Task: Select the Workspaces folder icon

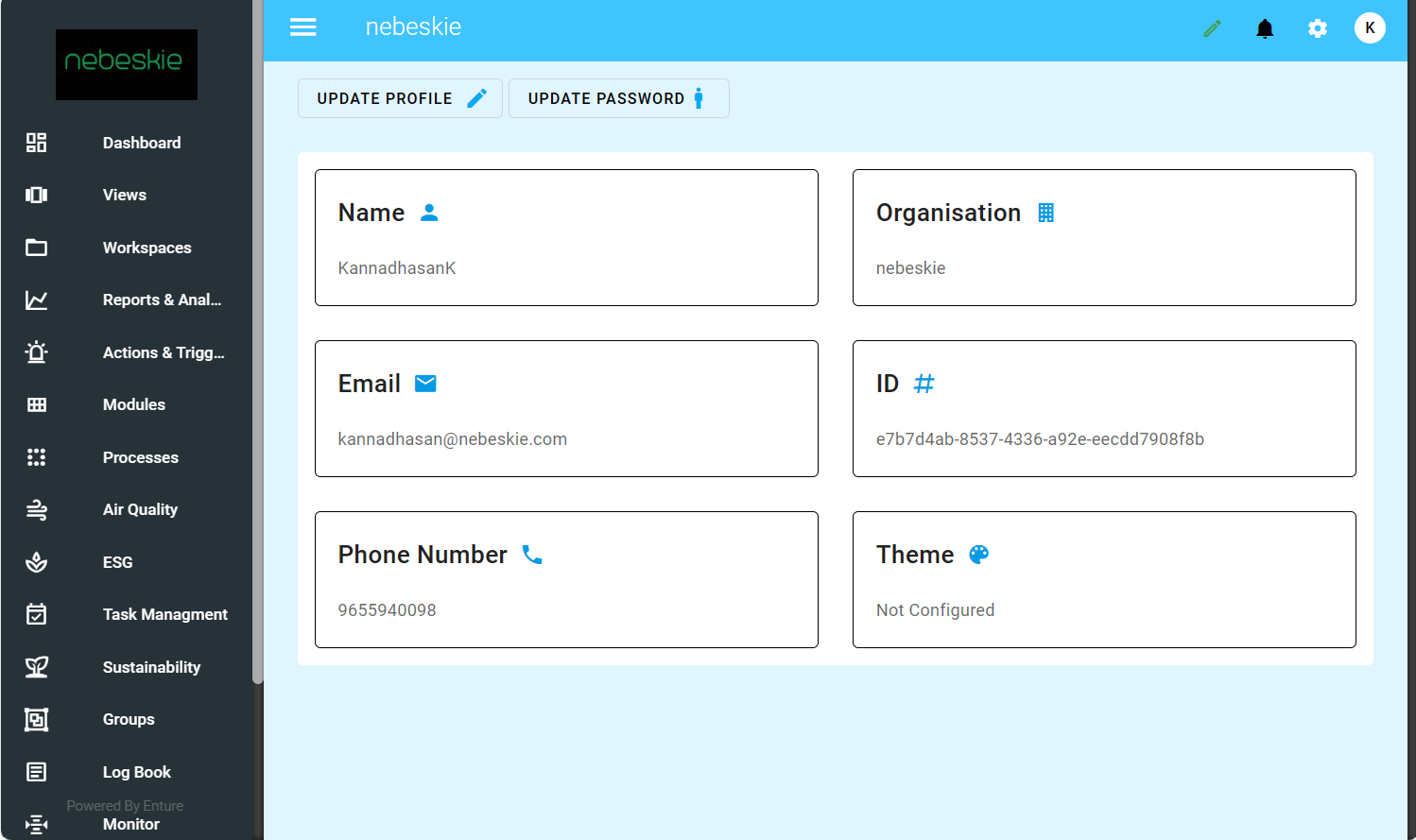Action: tap(37, 248)
